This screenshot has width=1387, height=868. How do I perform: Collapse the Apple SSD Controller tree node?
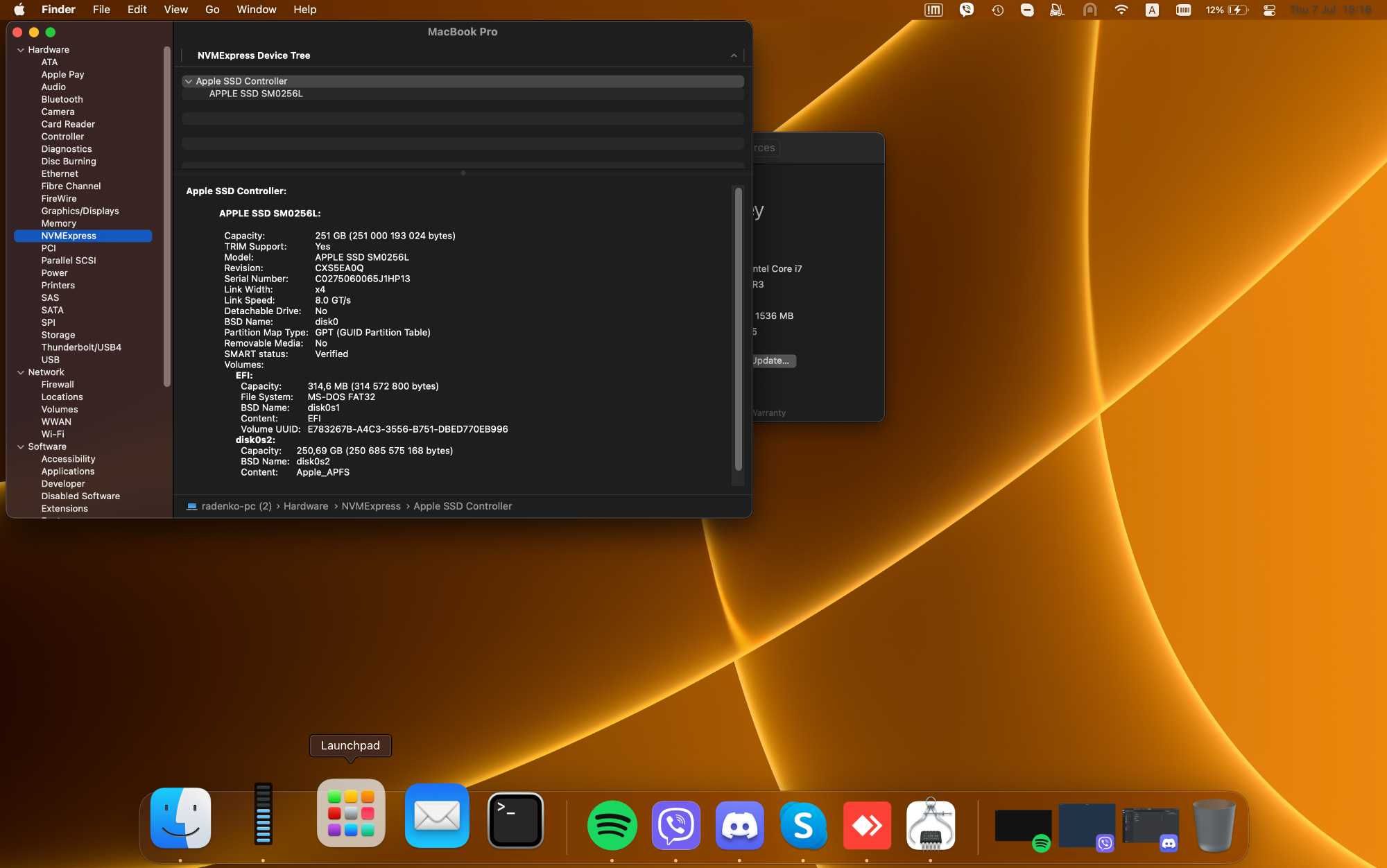click(x=189, y=81)
